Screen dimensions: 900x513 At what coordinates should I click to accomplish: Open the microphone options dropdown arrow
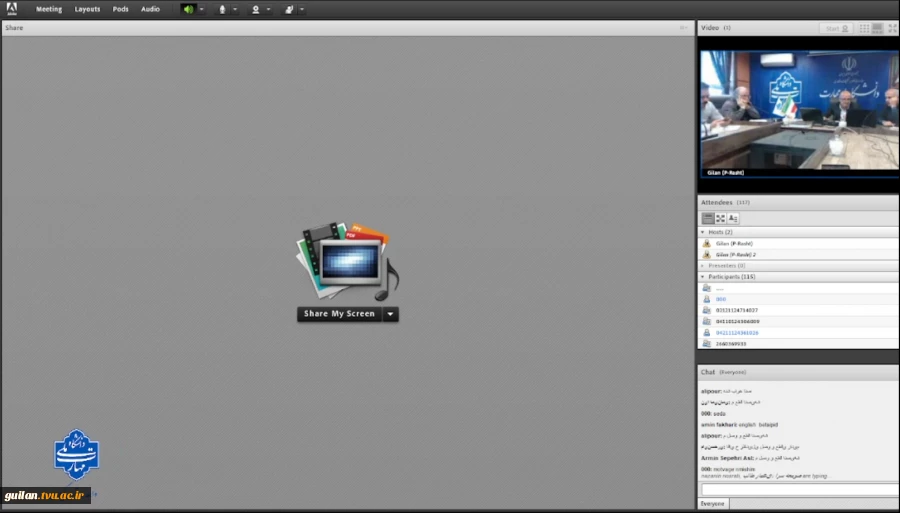tap(235, 9)
